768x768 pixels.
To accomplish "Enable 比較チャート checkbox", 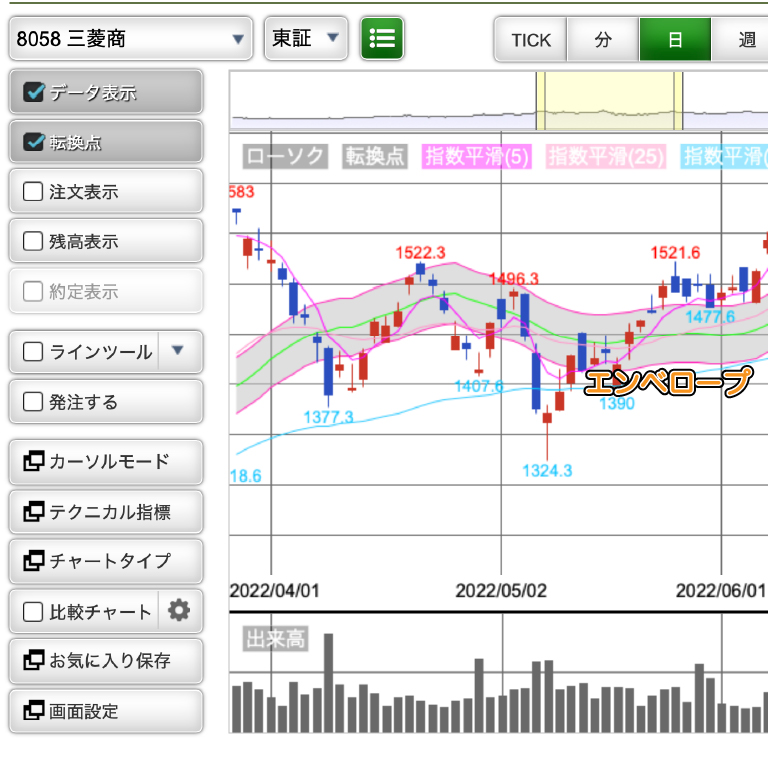I will pos(33,612).
